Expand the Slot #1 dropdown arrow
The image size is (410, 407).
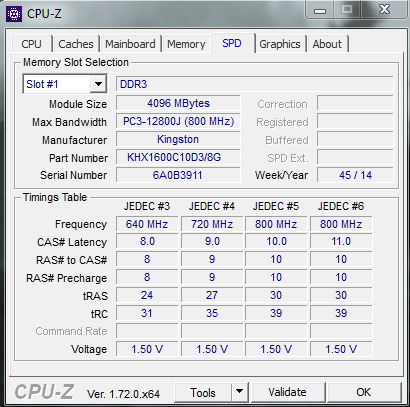(x=98, y=84)
